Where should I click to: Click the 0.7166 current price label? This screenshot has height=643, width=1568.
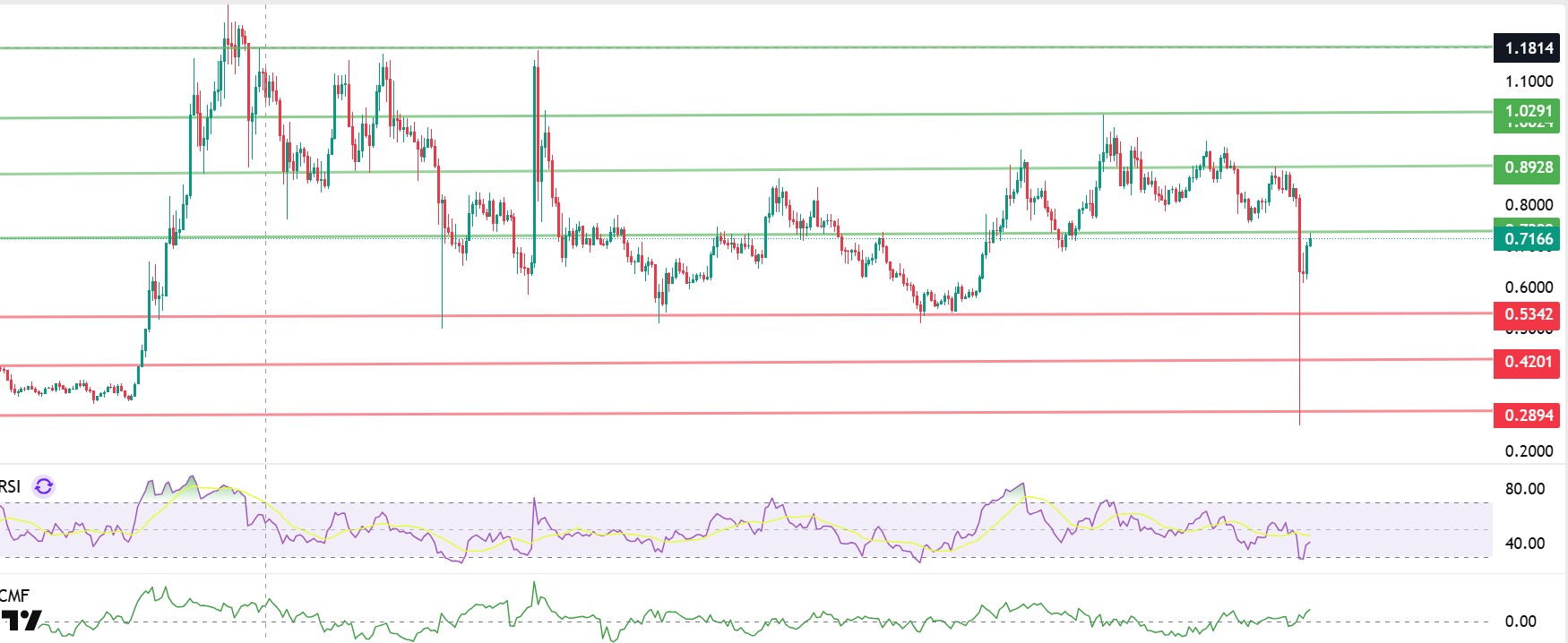point(1527,239)
